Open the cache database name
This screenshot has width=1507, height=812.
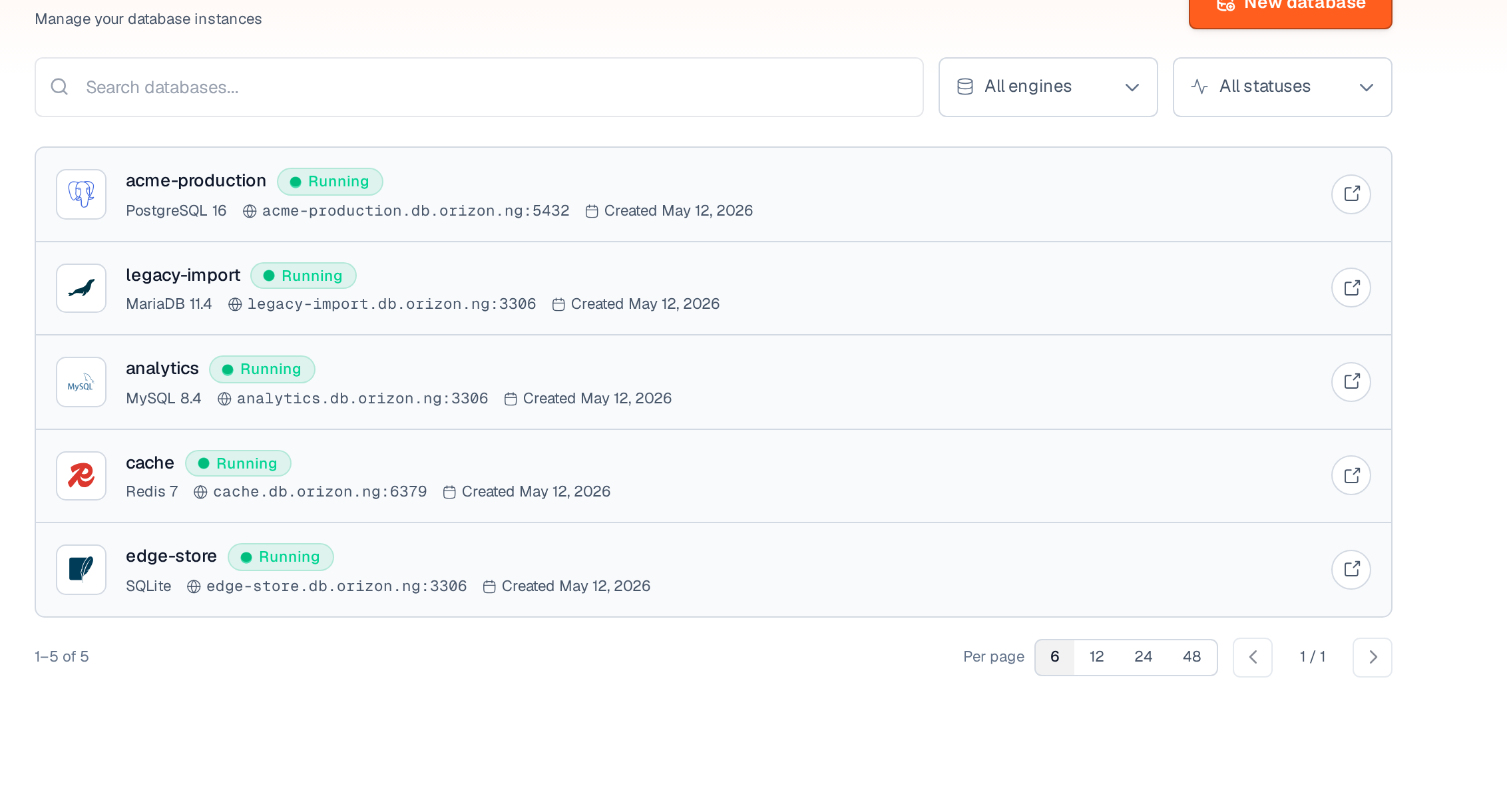(x=150, y=463)
